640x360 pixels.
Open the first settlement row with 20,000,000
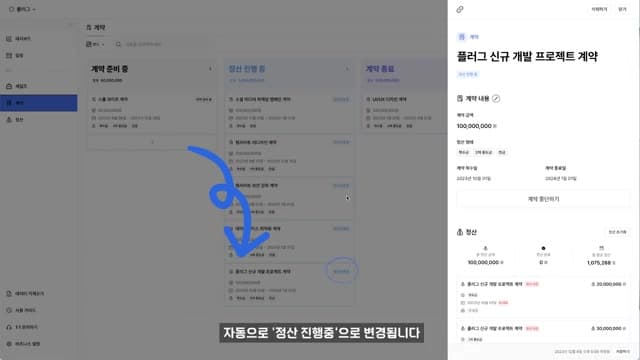coord(543,297)
